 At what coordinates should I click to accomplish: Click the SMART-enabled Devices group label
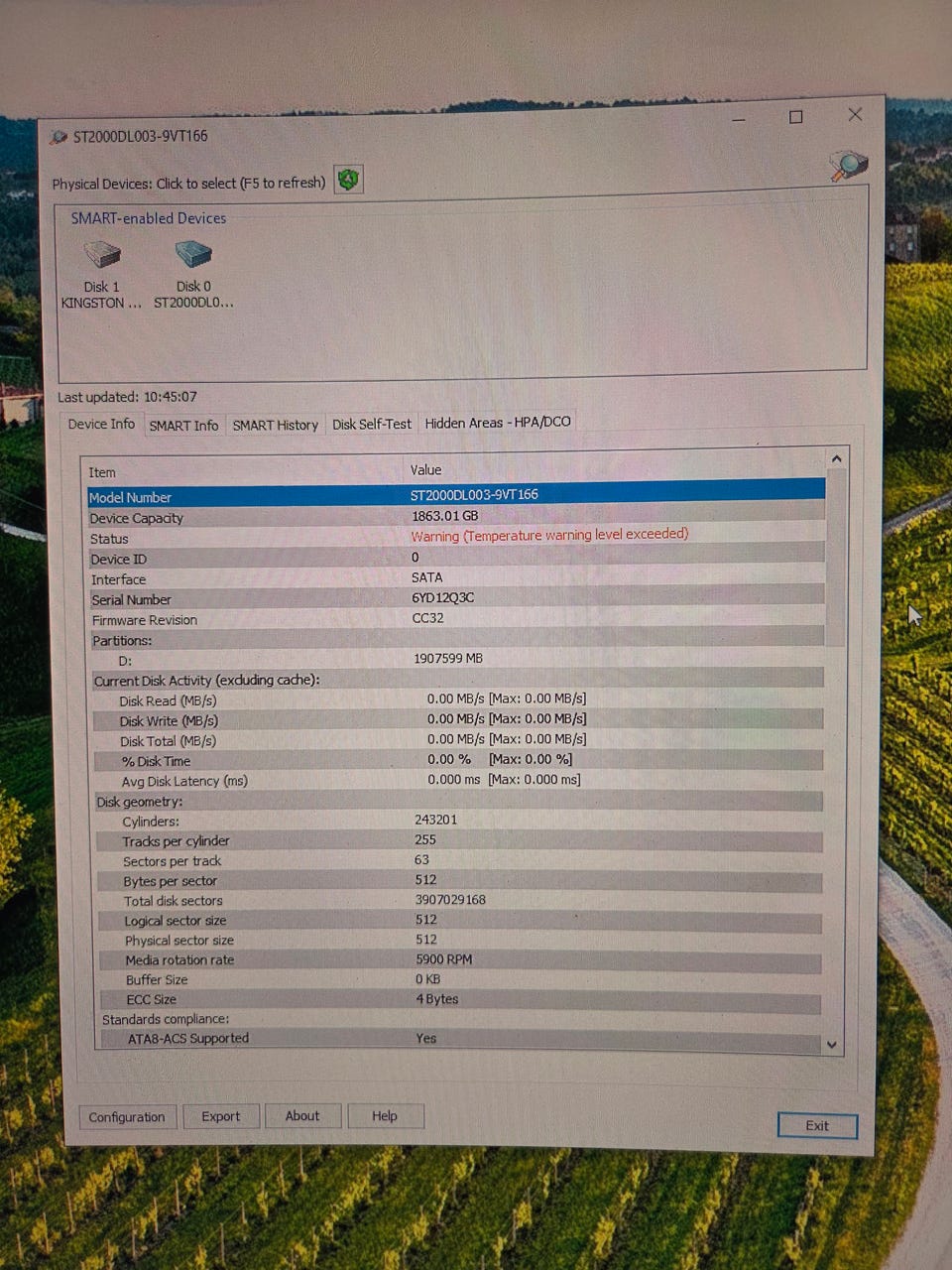coord(148,218)
